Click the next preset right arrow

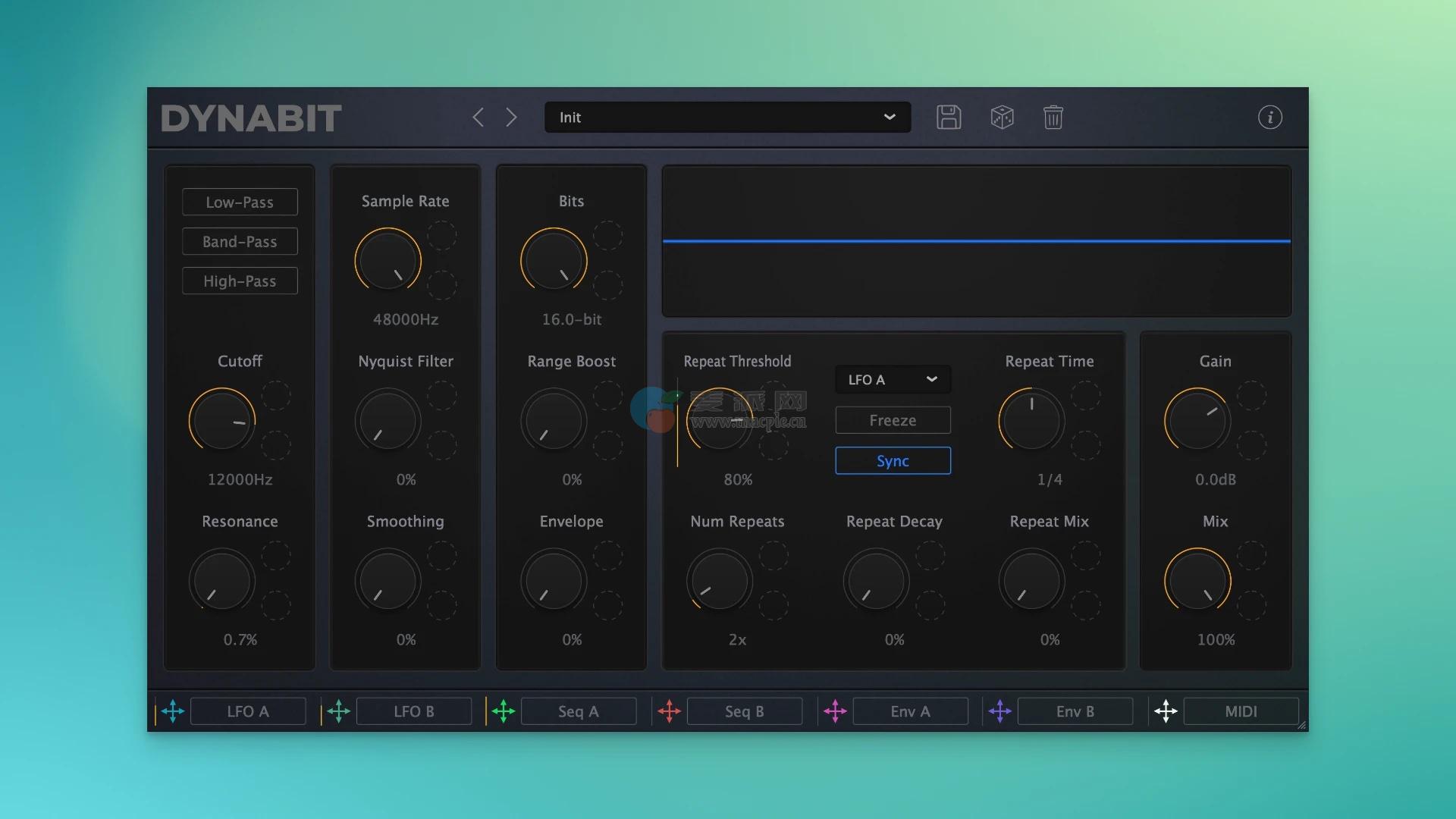coord(511,118)
